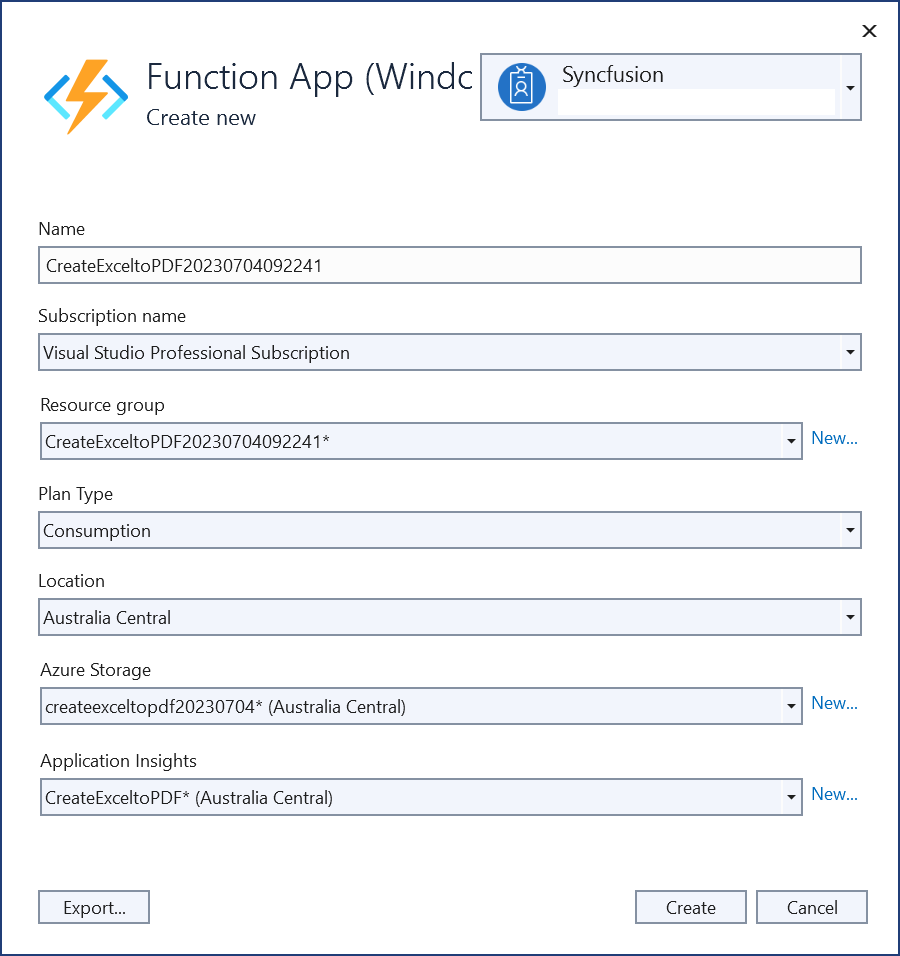This screenshot has height=956, width=900.
Task: Click the Create new subtitle text
Action: [x=201, y=118]
